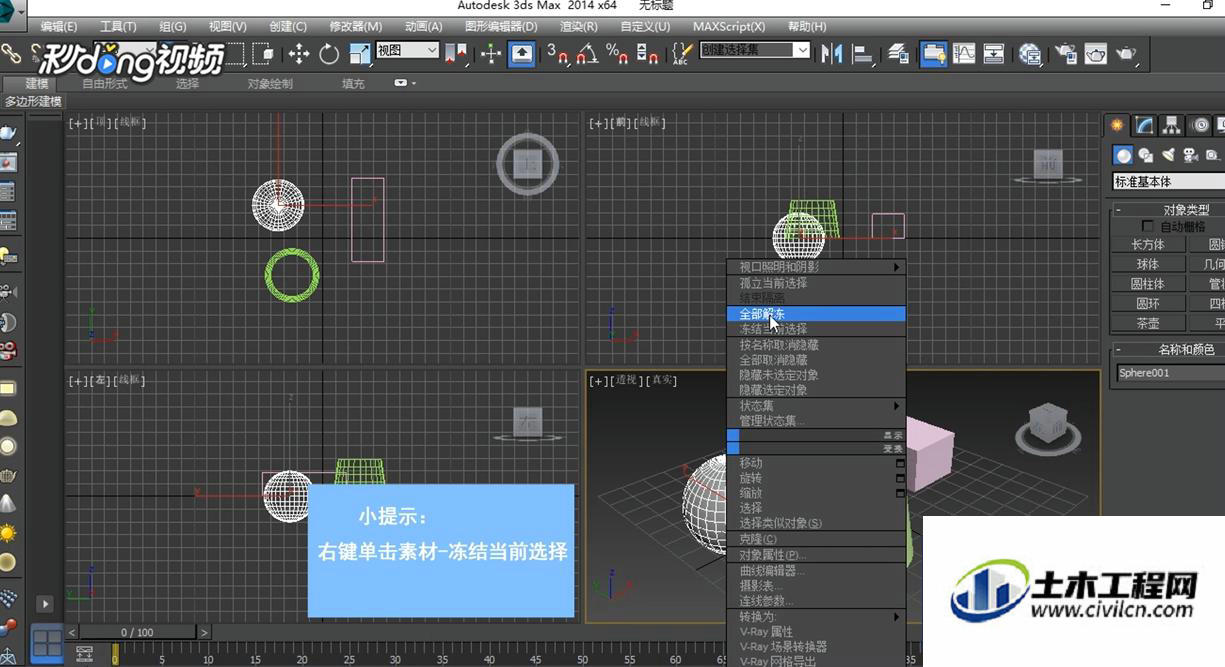This screenshot has height=667, width=1225.
Task: Toggle the Angle Snap tool
Action: coord(587,54)
